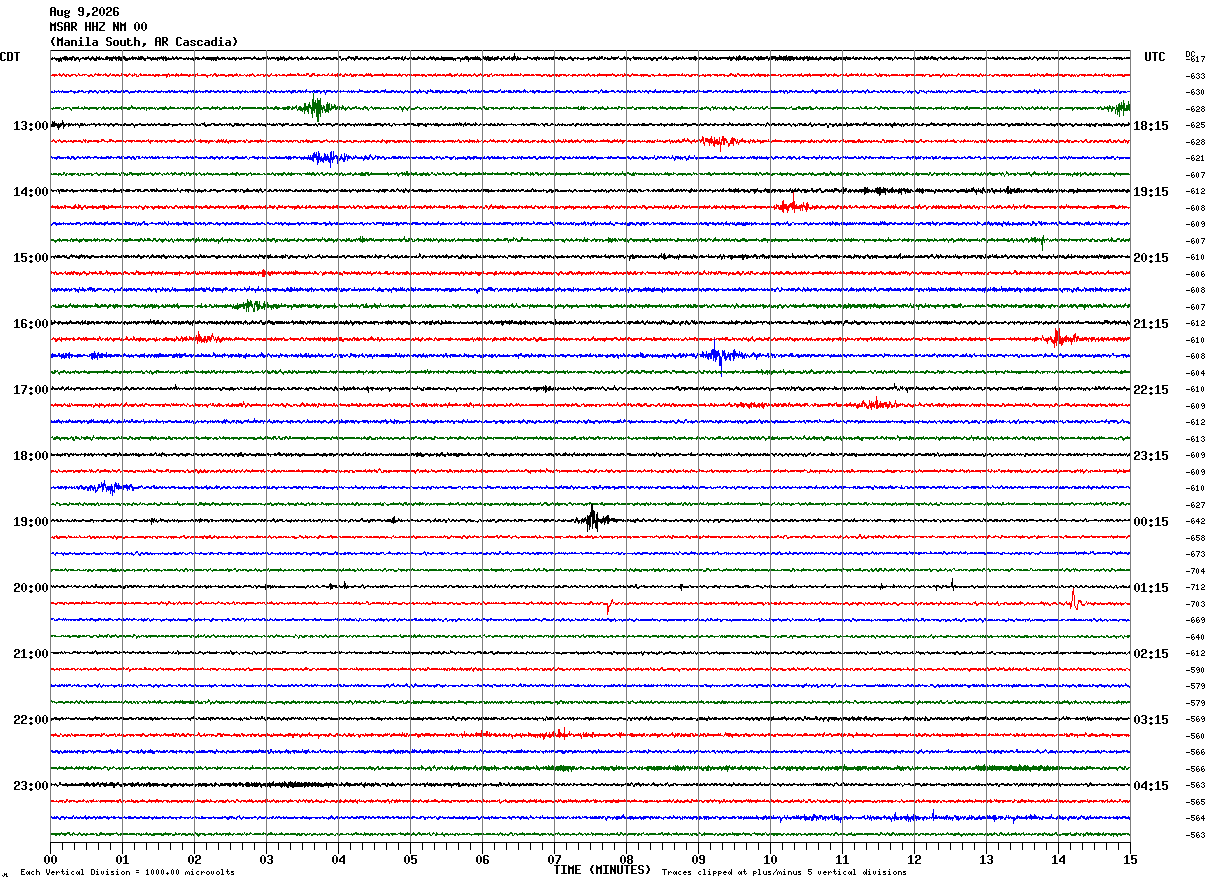
Task: Click the 18:15 UTC time label
Action: (x=1151, y=126)
